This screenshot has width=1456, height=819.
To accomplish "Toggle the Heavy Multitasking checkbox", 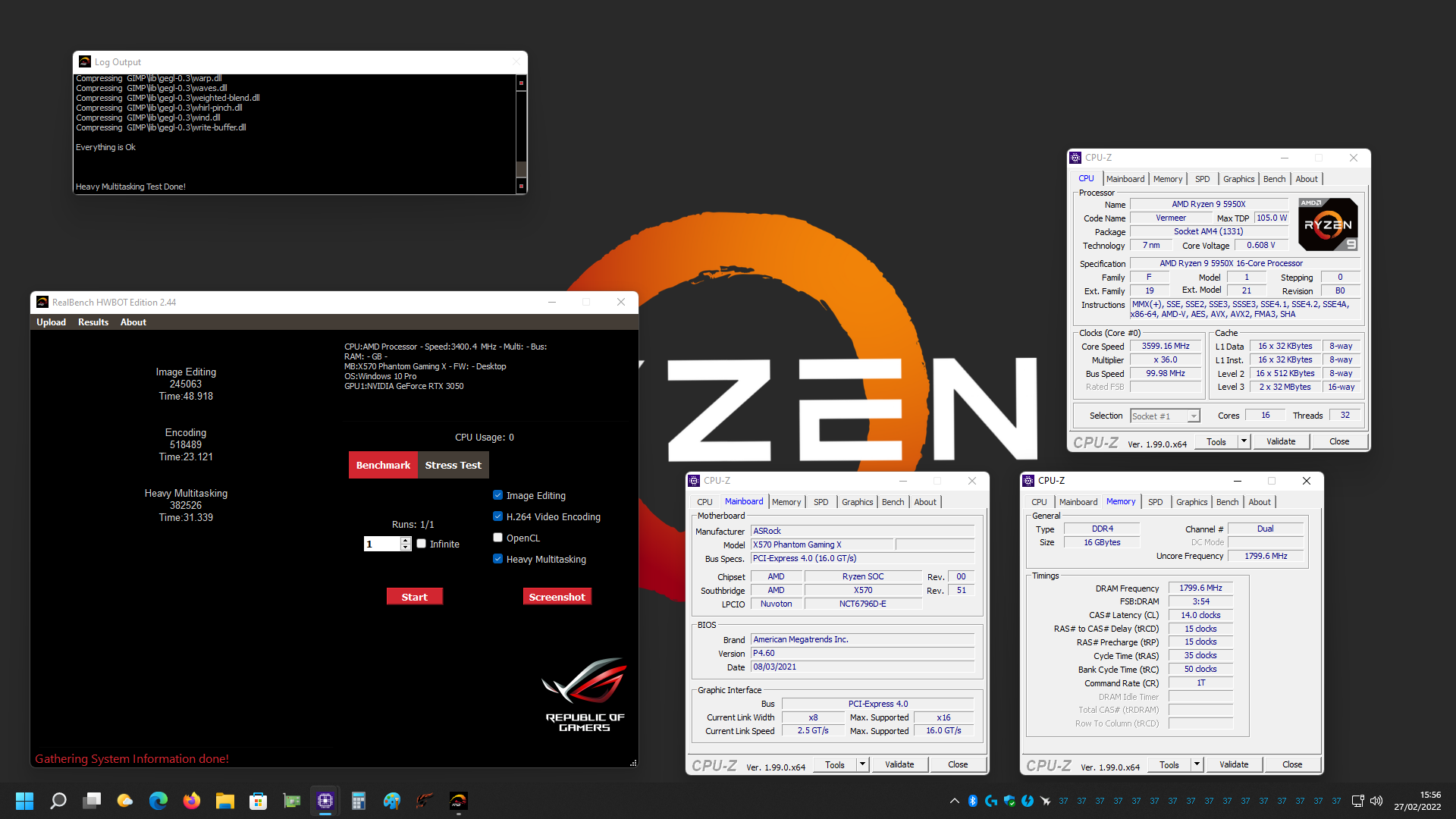I will (497, 559).
